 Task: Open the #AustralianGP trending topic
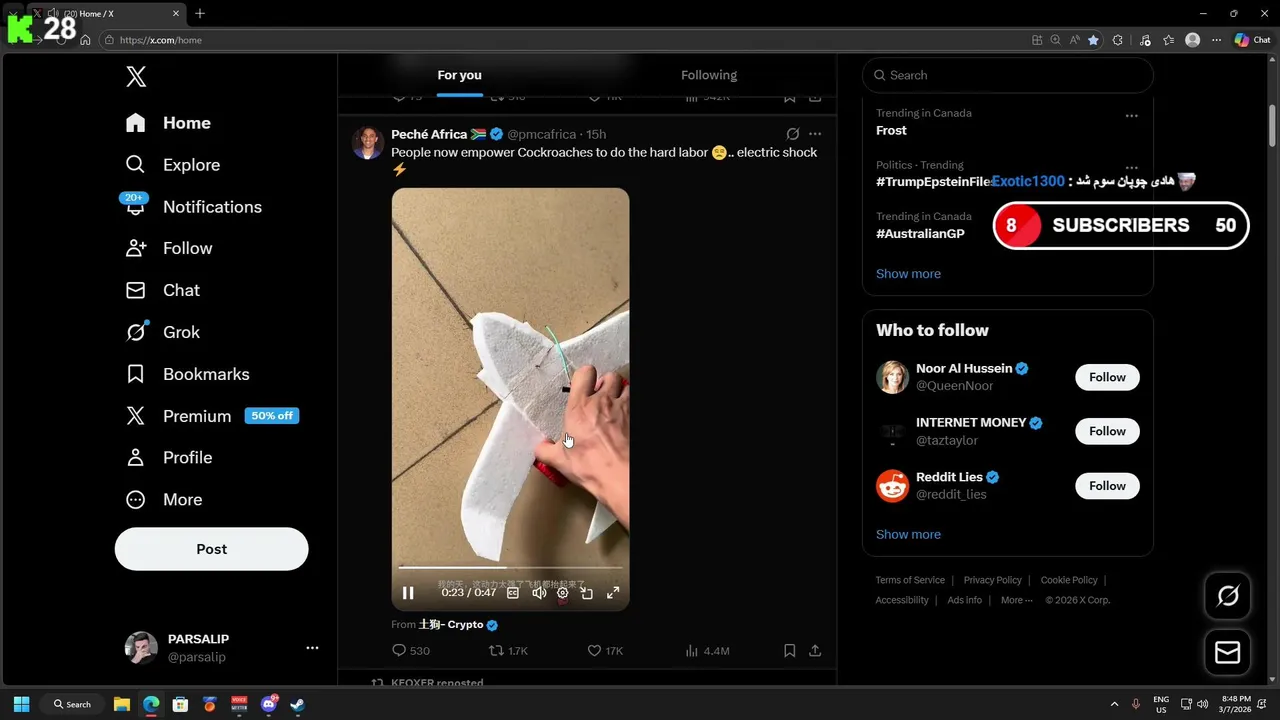(920, 234)
